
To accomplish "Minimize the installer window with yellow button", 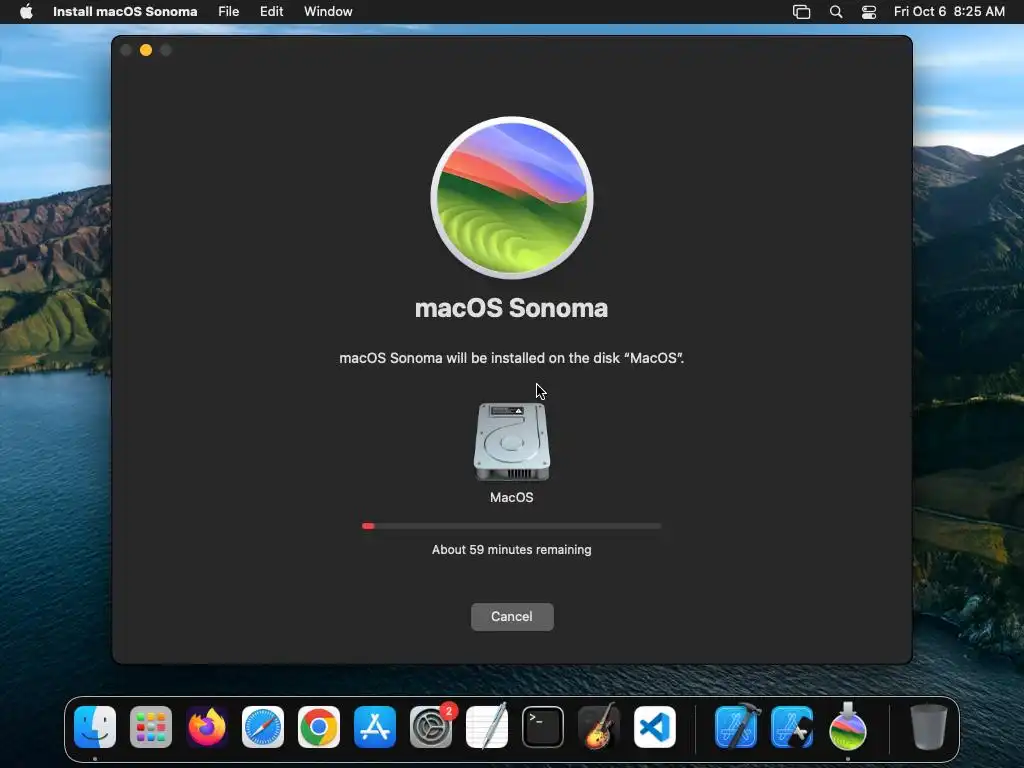I will pyautogui.click(x=146, y=50).
